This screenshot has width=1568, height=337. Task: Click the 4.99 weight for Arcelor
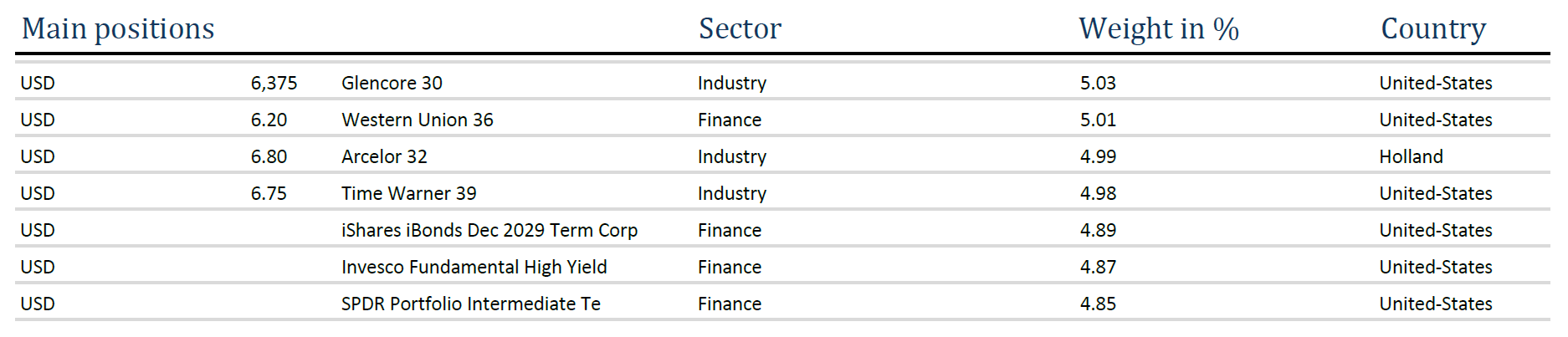point(1098,157)
